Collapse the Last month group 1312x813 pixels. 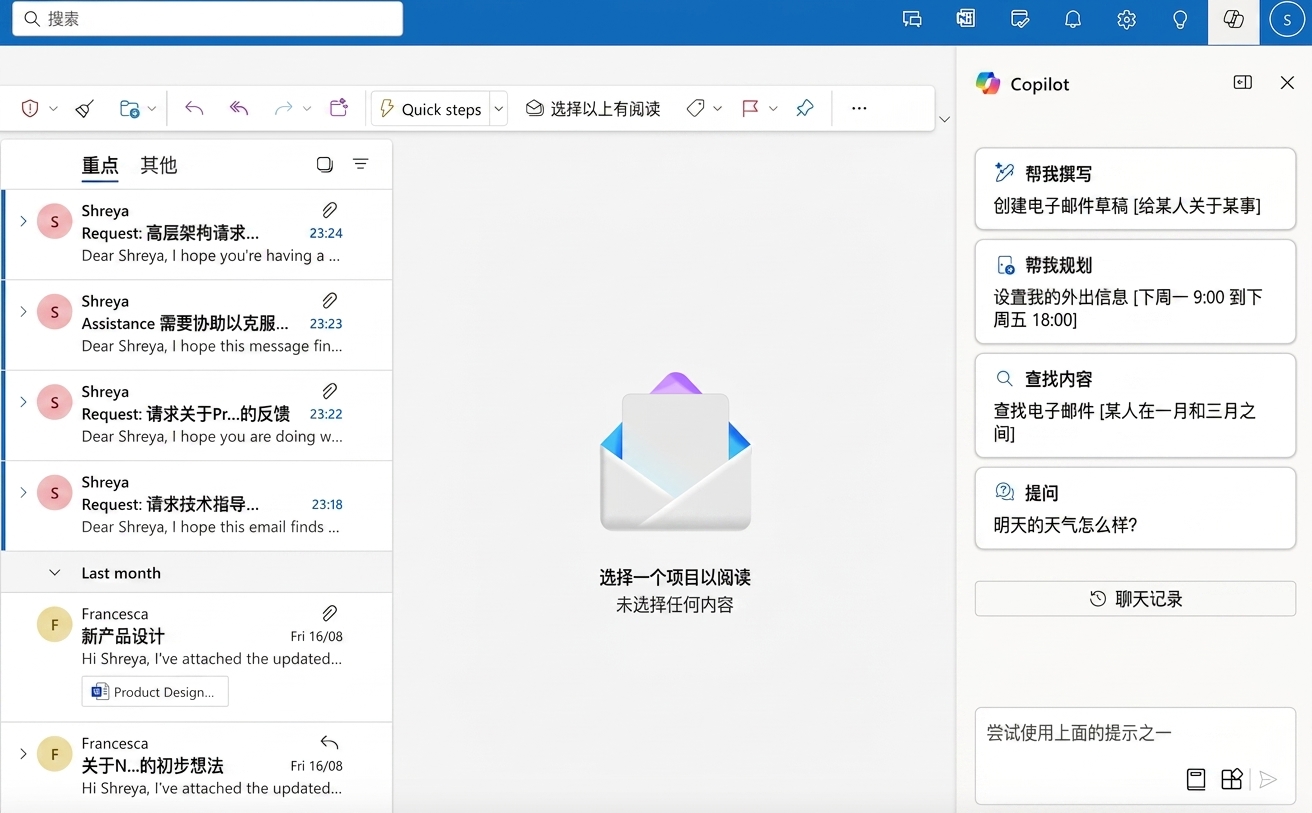tap(55, 573)
